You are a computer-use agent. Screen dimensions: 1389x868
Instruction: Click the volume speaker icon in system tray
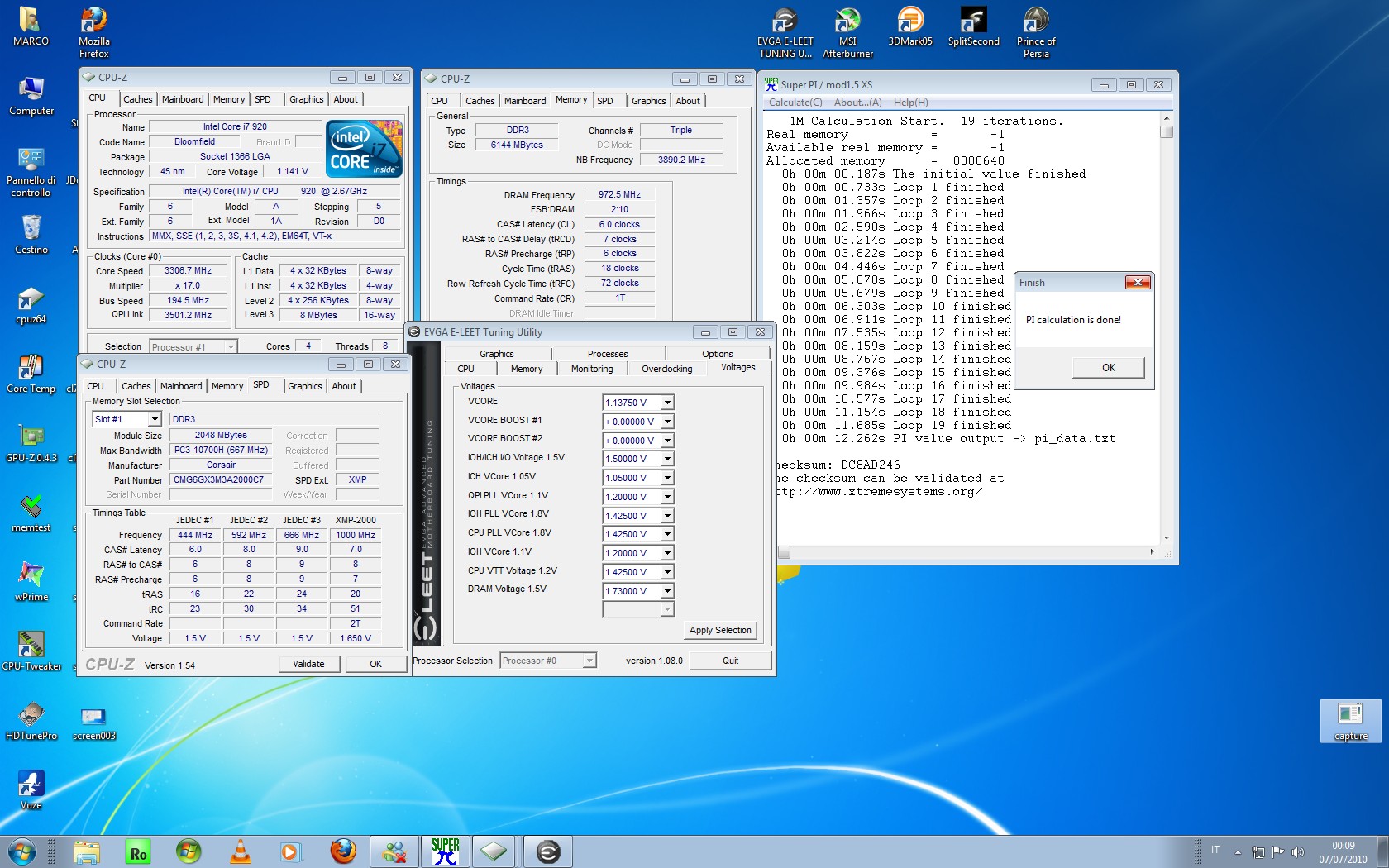tap(1298, 851)
